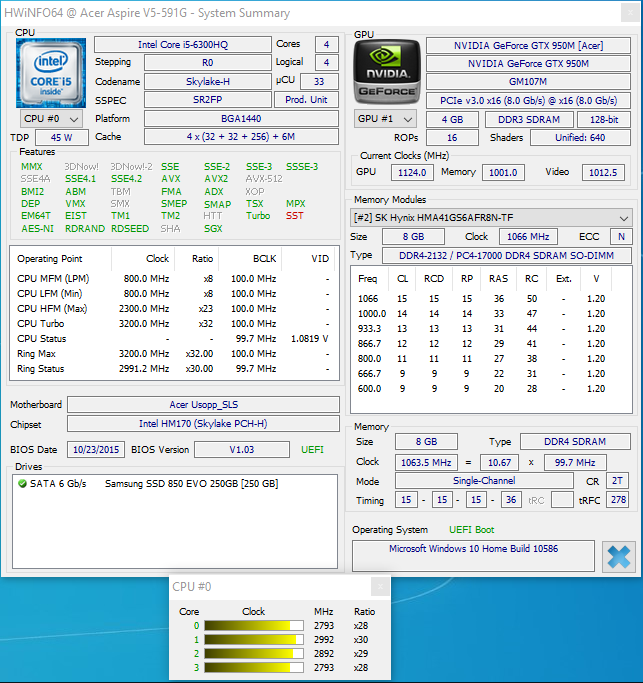Select the Samsung SSD 850 EVO drive row
This screenshot has height=683, width=643.
(x=175, y=484)
